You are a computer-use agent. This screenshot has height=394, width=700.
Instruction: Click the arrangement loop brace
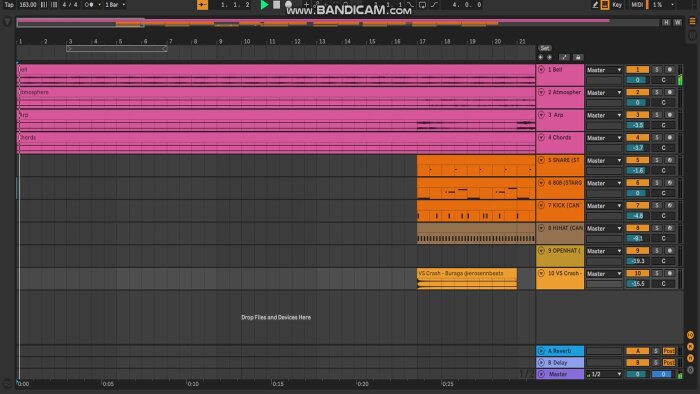[117, 49]
